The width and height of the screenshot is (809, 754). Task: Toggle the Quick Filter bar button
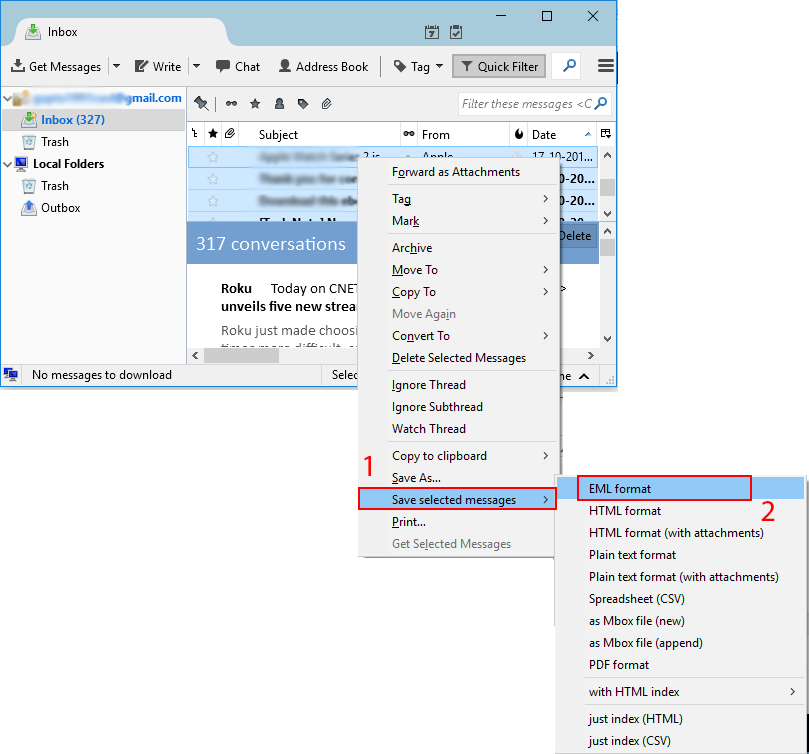point(497,66)
